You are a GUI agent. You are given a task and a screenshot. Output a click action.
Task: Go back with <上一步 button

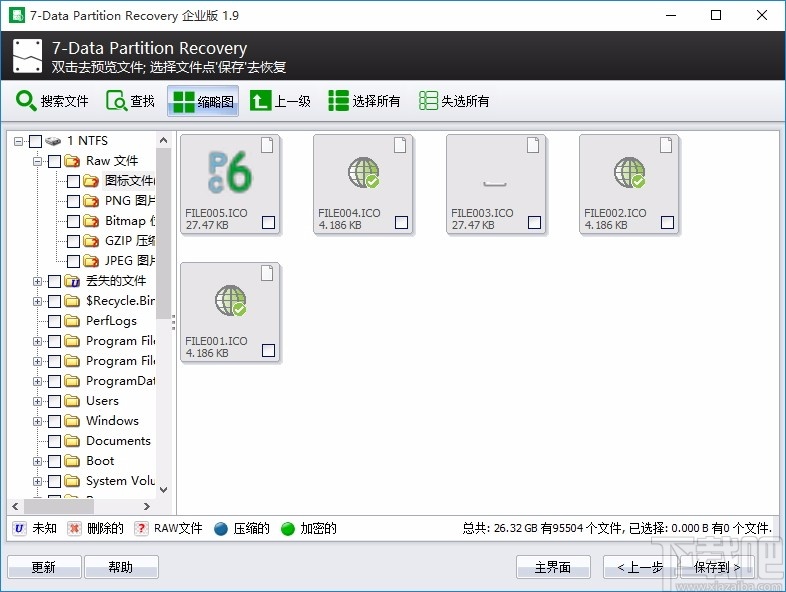(641, 567)
